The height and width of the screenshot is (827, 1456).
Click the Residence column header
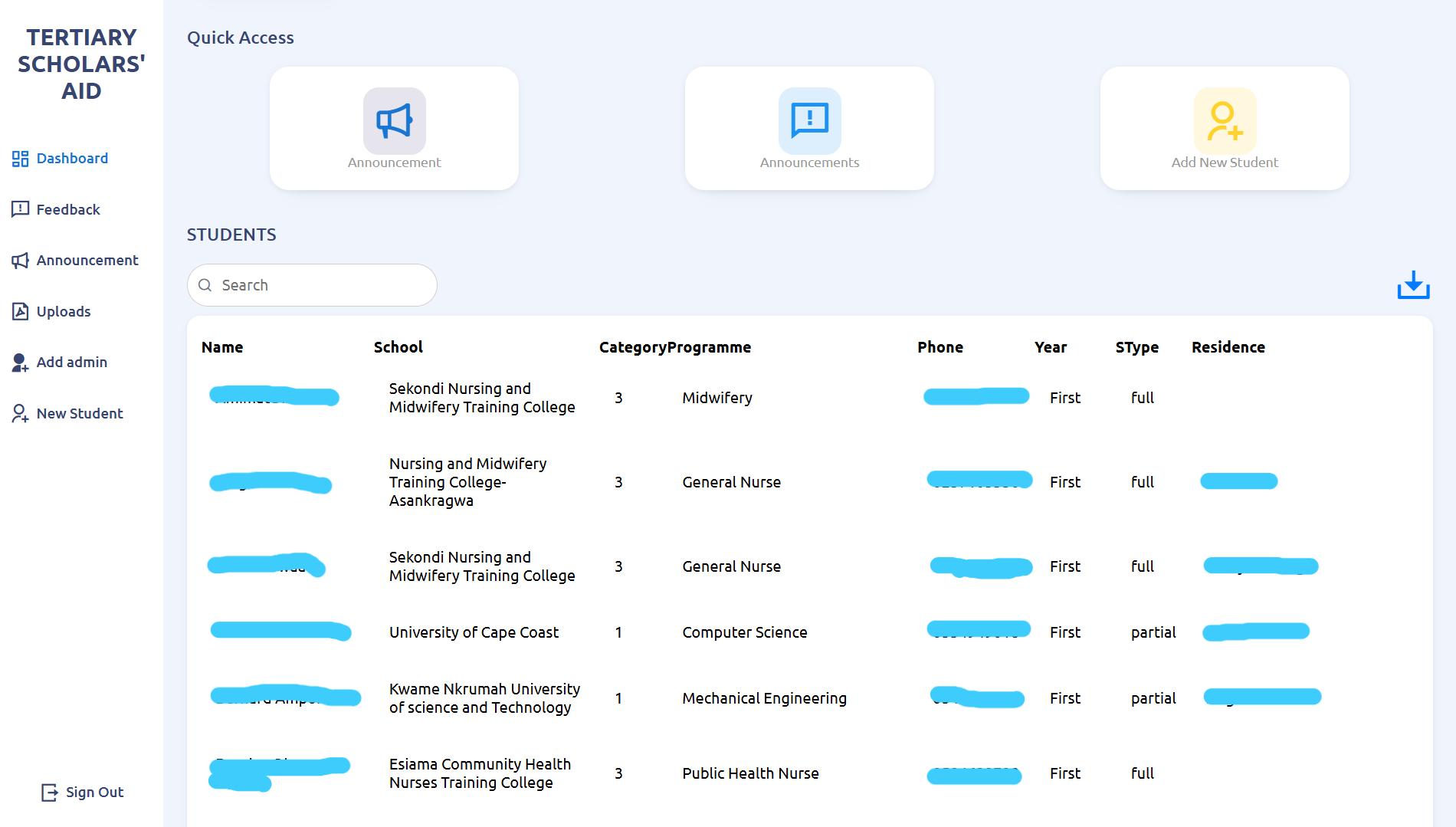[x=1228, y=347]
